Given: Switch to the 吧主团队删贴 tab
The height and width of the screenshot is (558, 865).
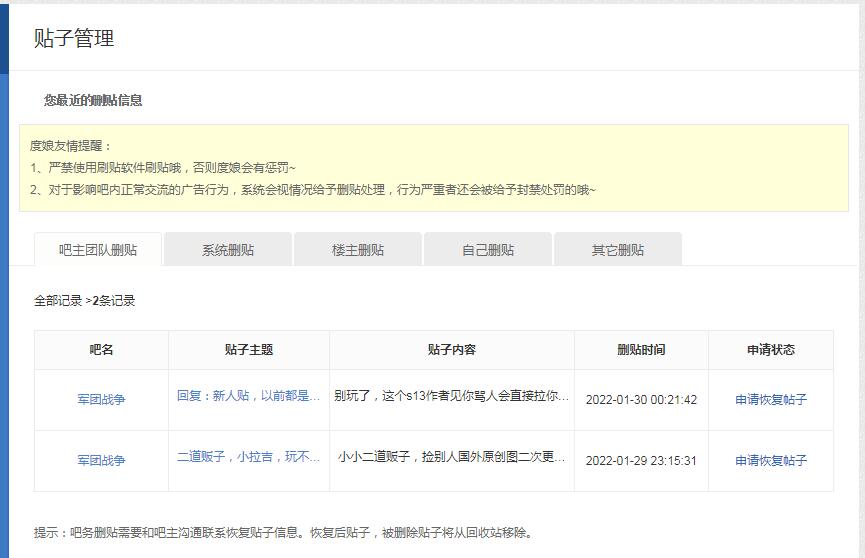Looking at the screenshot, I should click(x=98, y=250).
